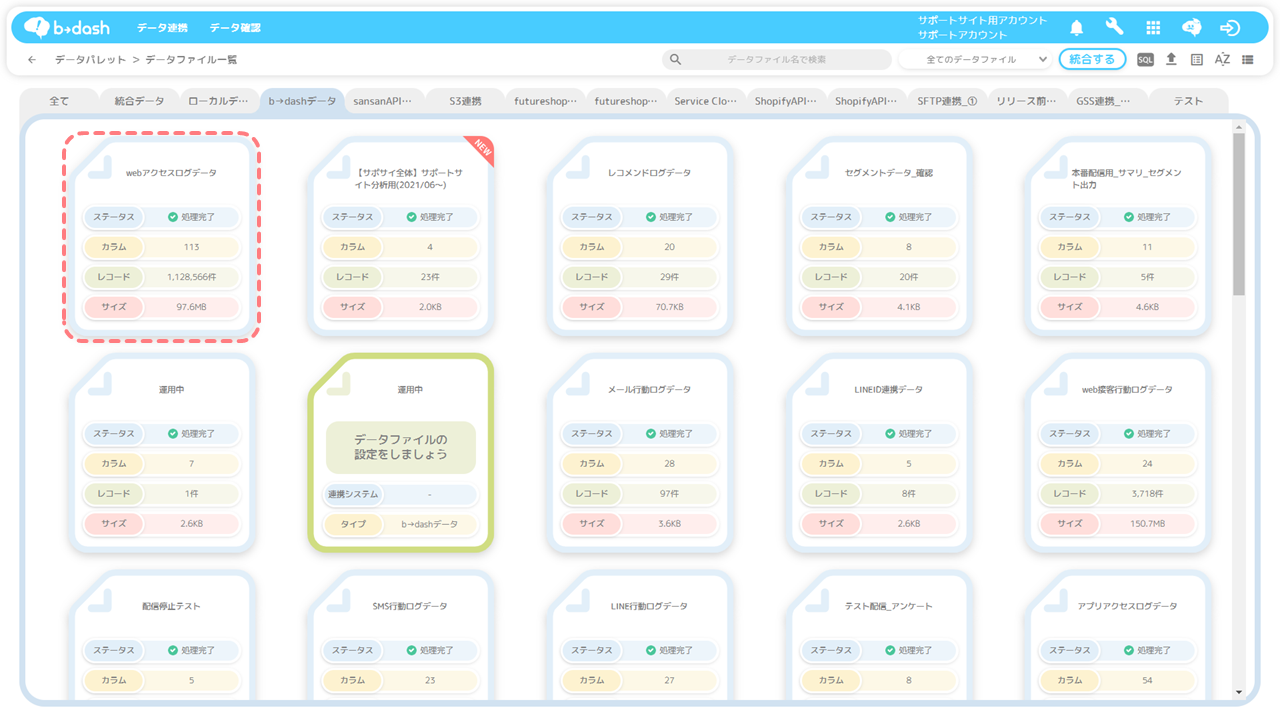Viewport: 1280px width, 720px height.
Task: Select the 統合データ tab
Action: (x=139, y=101)
